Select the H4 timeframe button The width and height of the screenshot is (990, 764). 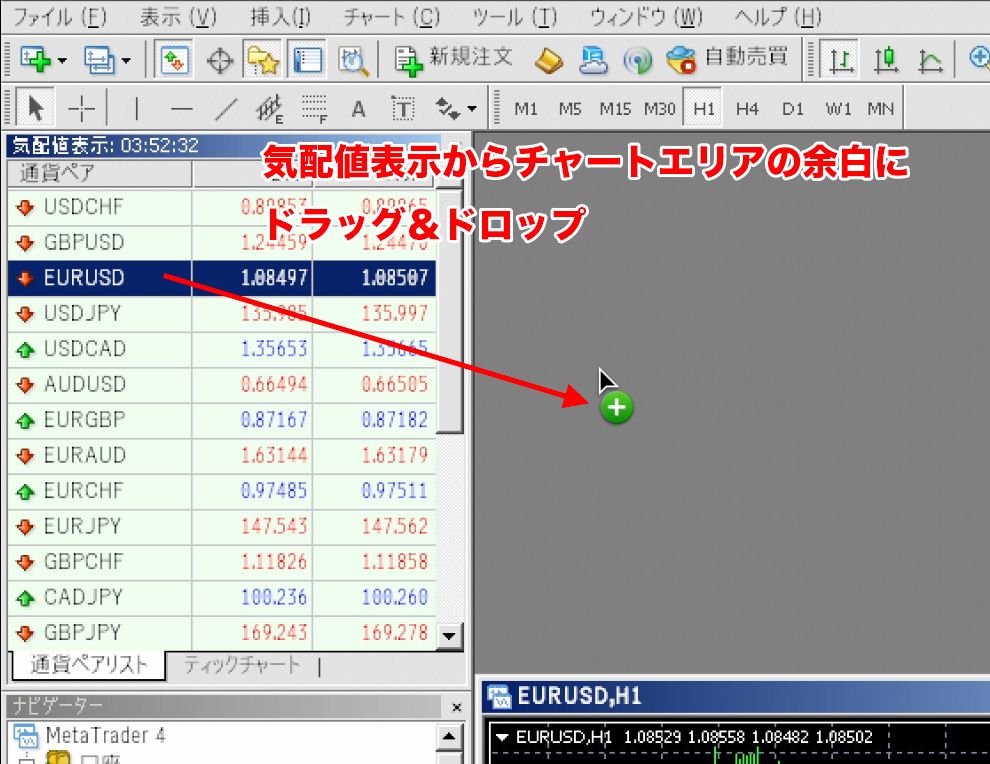747,109
